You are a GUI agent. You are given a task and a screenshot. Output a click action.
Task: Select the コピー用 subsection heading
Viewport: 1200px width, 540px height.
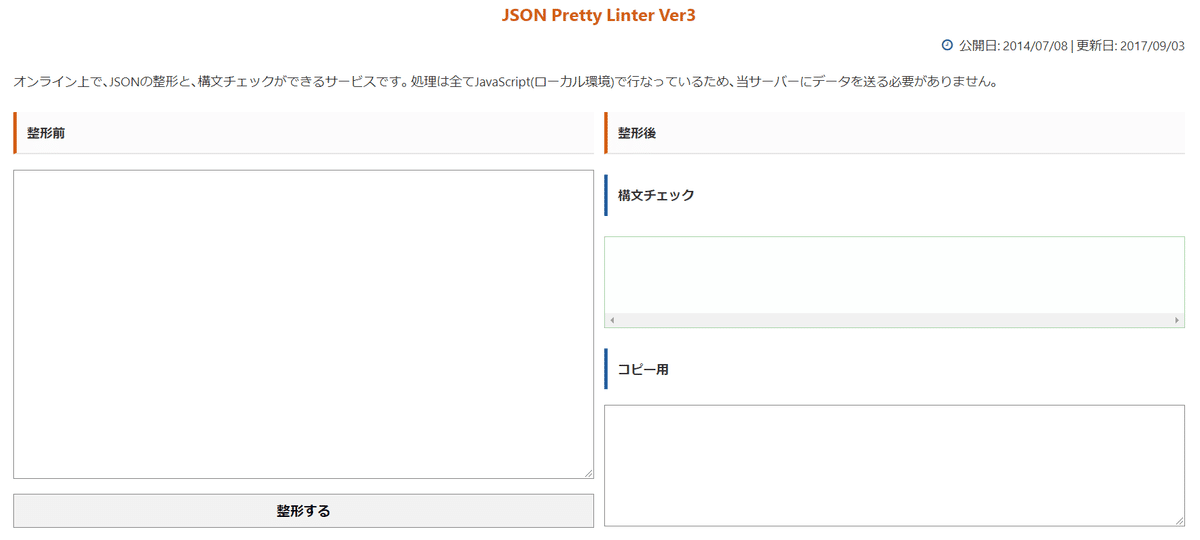tap(643, 369)
